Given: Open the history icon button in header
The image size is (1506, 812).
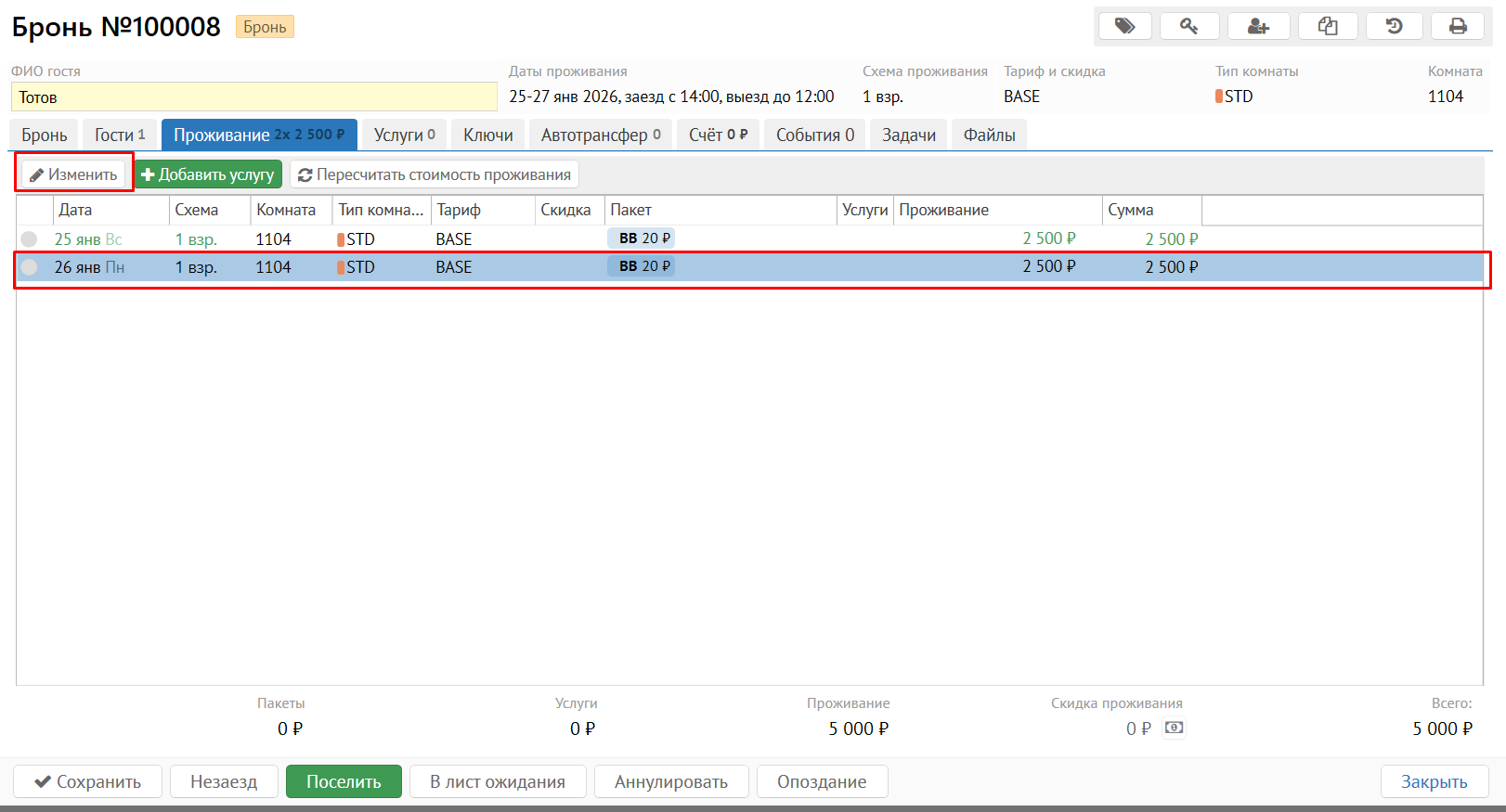Looking at the screenshot, I should 1395,26.
